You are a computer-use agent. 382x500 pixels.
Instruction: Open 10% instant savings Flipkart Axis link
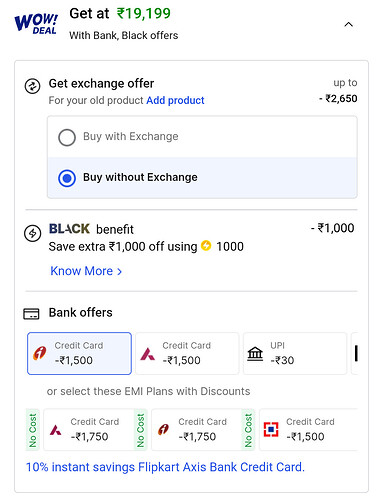(165, 467)
